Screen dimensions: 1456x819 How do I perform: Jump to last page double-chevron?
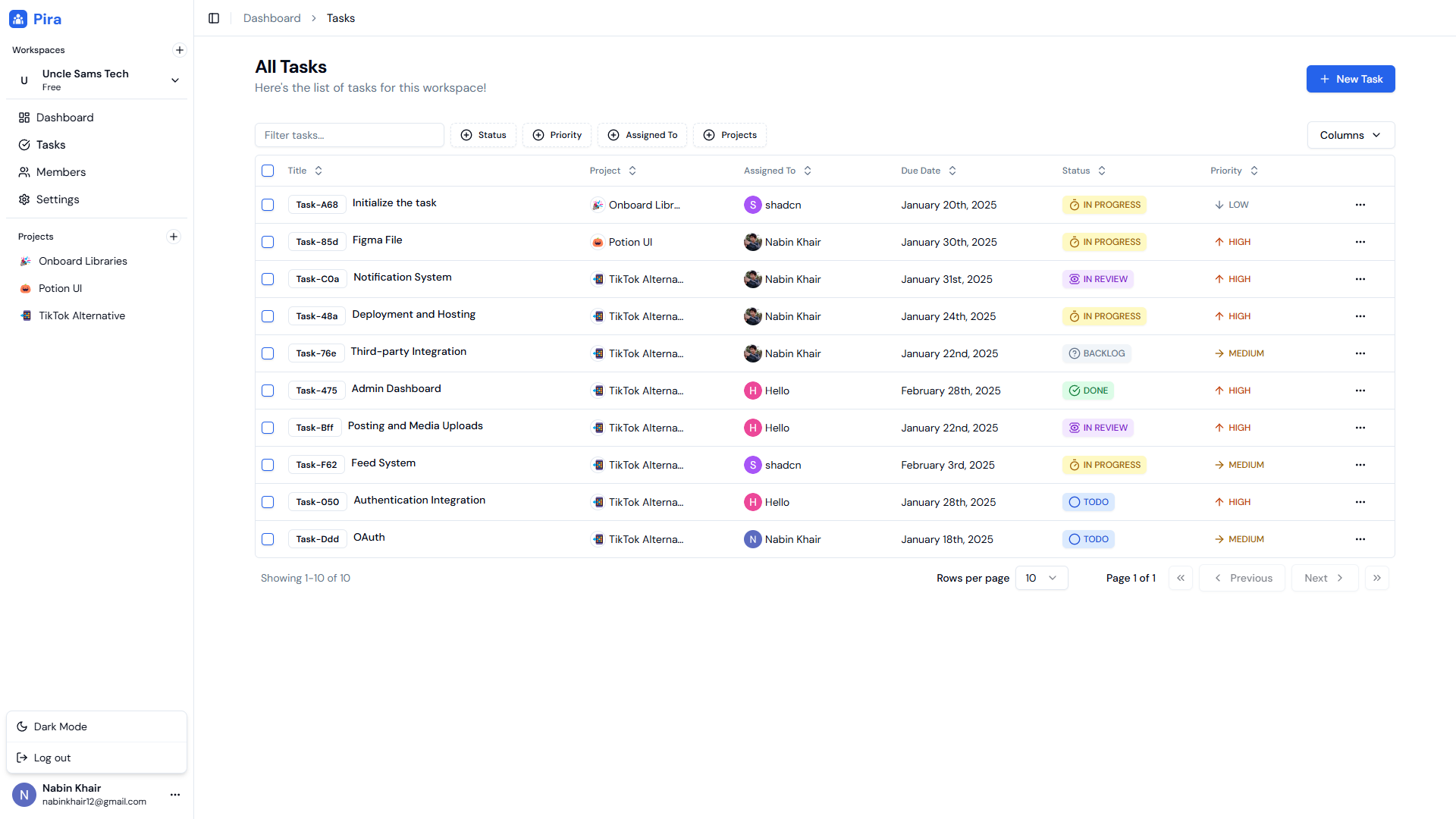[1377, 578]
